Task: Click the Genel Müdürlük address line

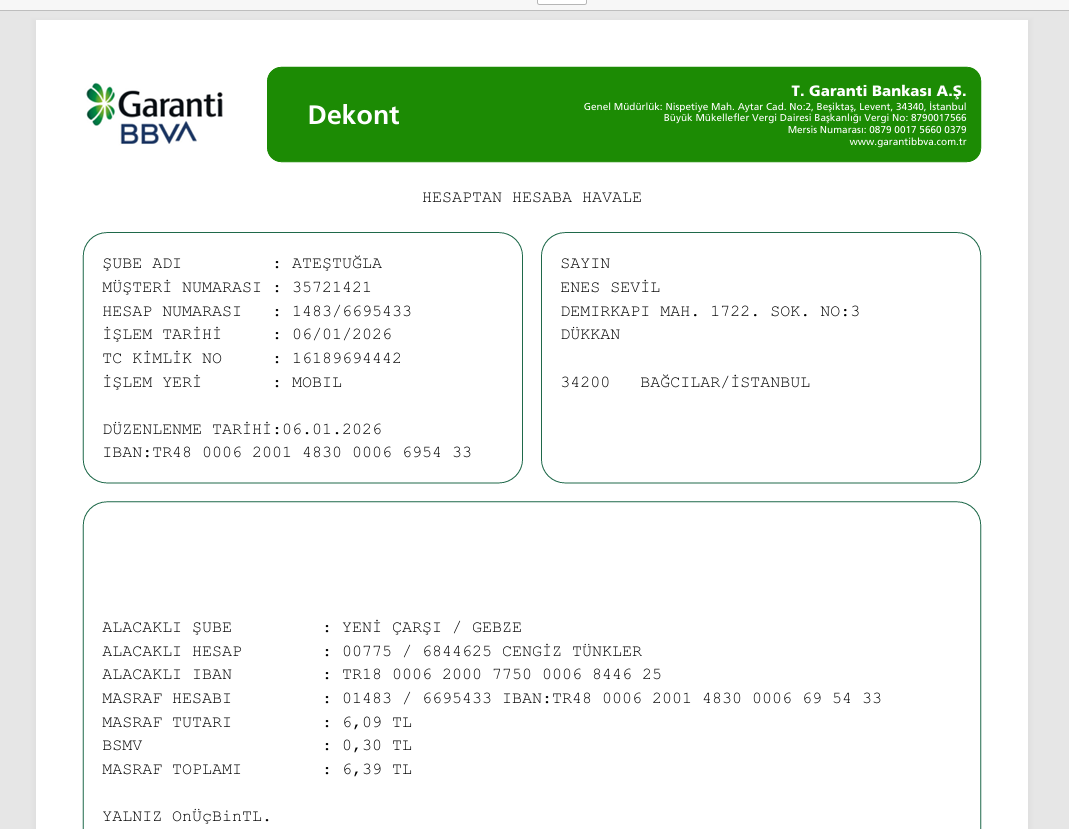Action: (774, 106)
